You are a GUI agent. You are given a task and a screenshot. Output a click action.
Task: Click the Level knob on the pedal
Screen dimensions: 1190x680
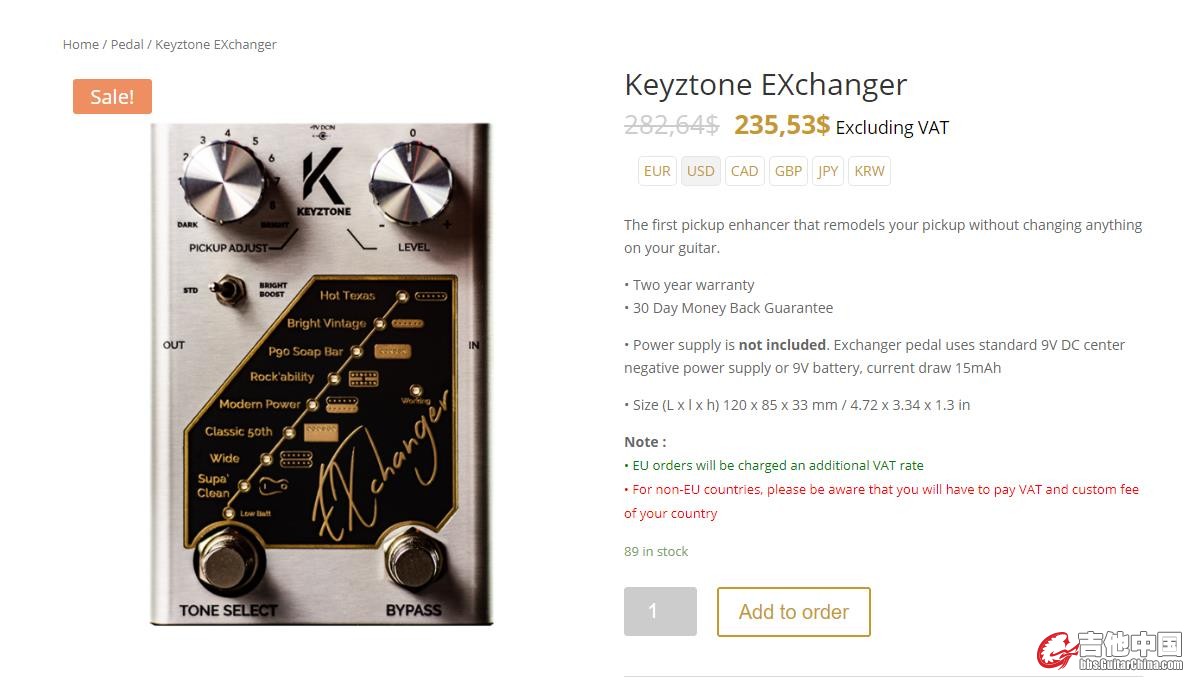tap(410, 183)
